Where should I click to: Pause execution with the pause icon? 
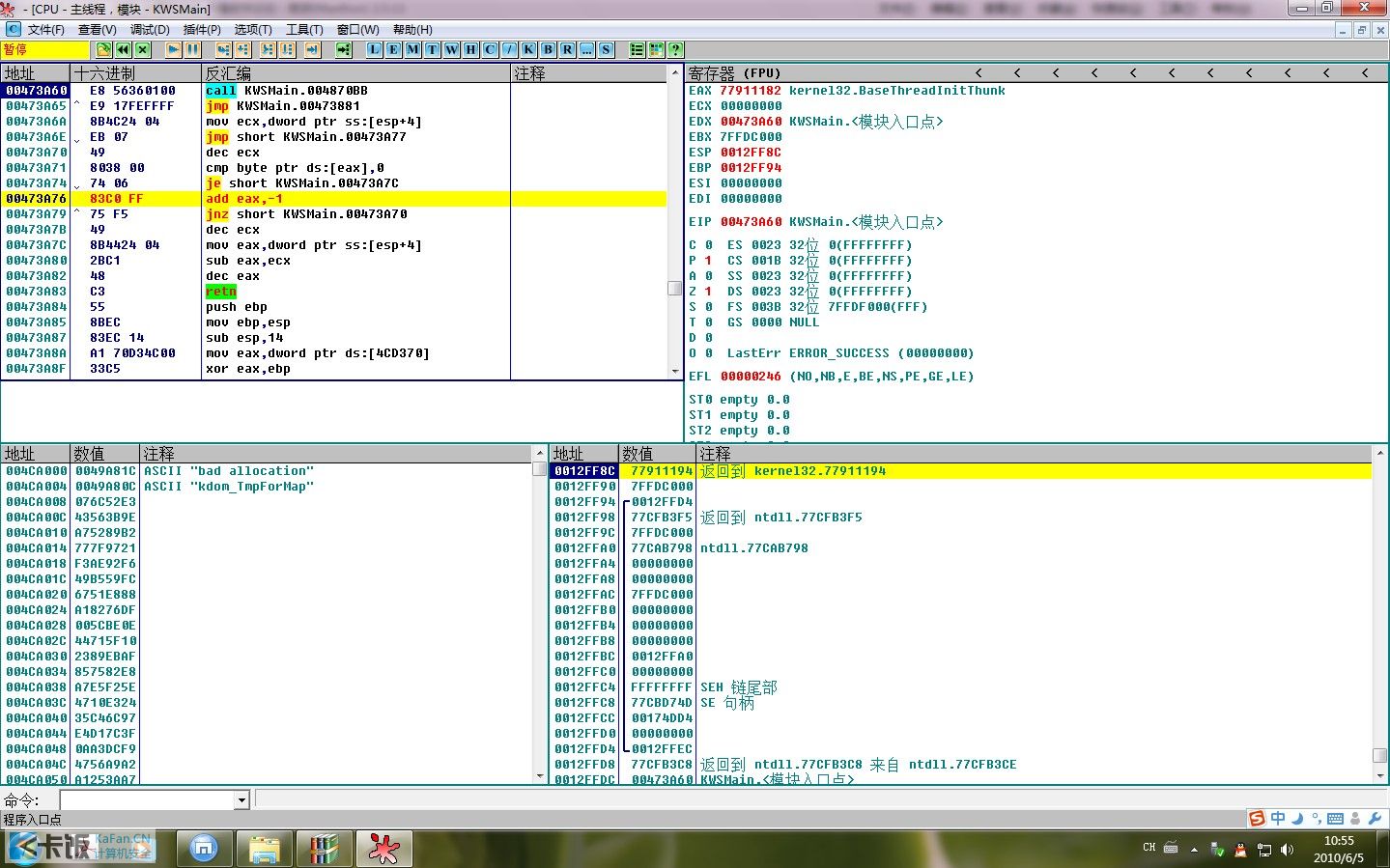193,49
